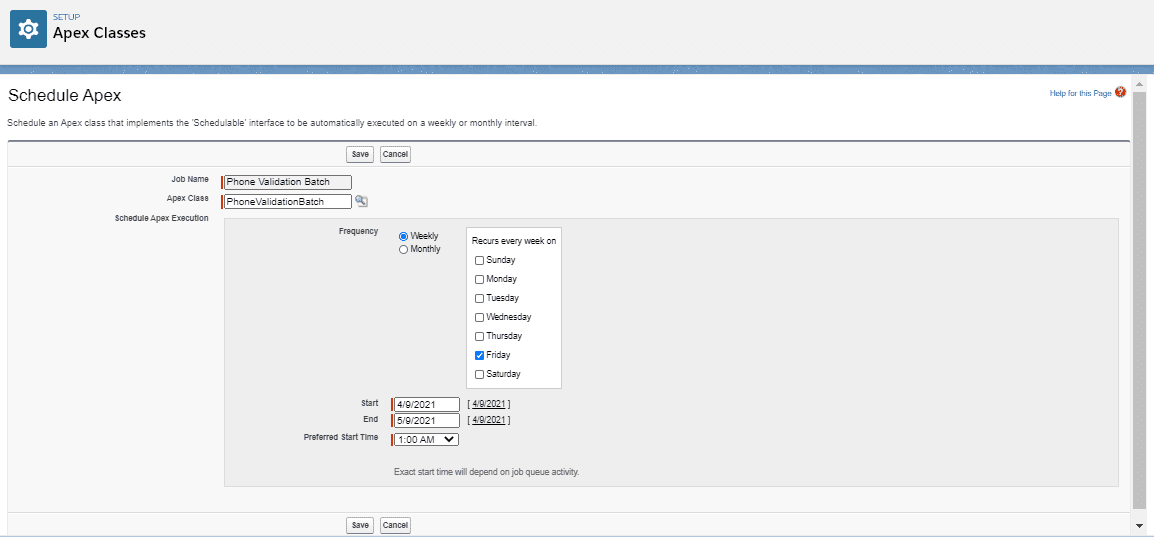Click the top Save button

pos(360,154)
